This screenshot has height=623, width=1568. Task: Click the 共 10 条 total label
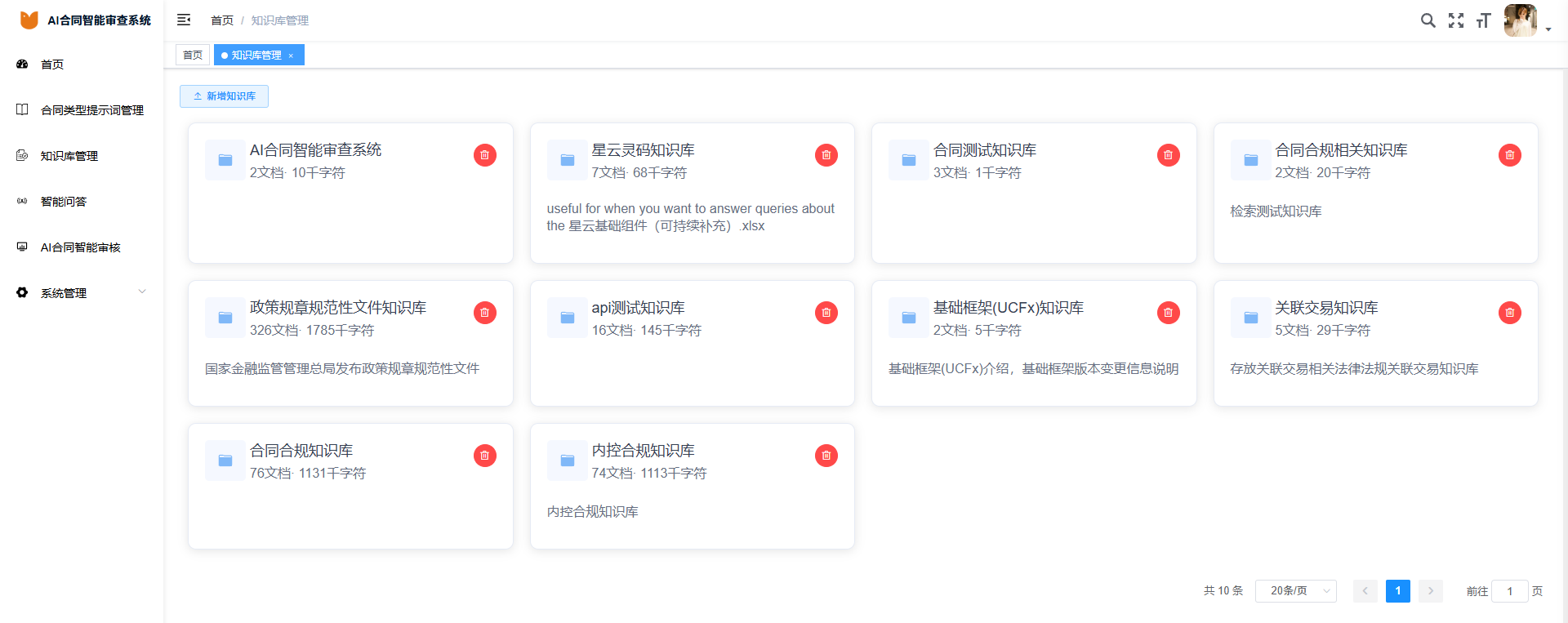(1223, 590)
